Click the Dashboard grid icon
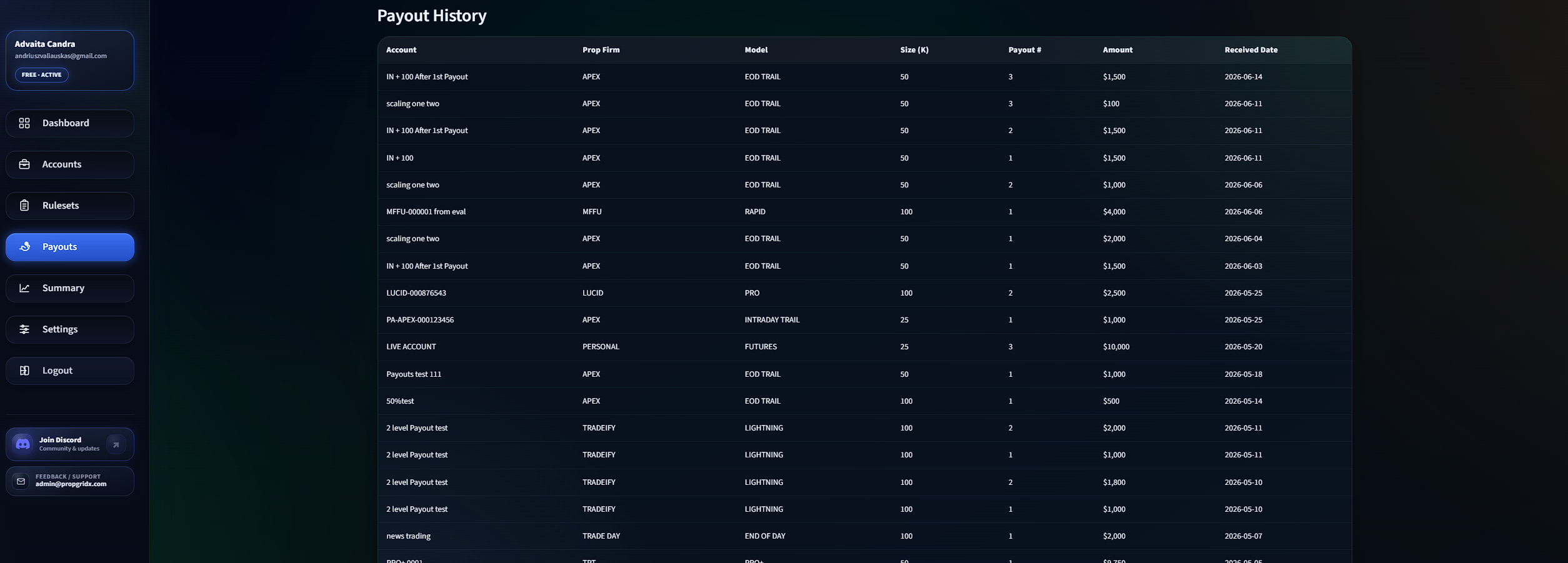 [x=24, y=123]
